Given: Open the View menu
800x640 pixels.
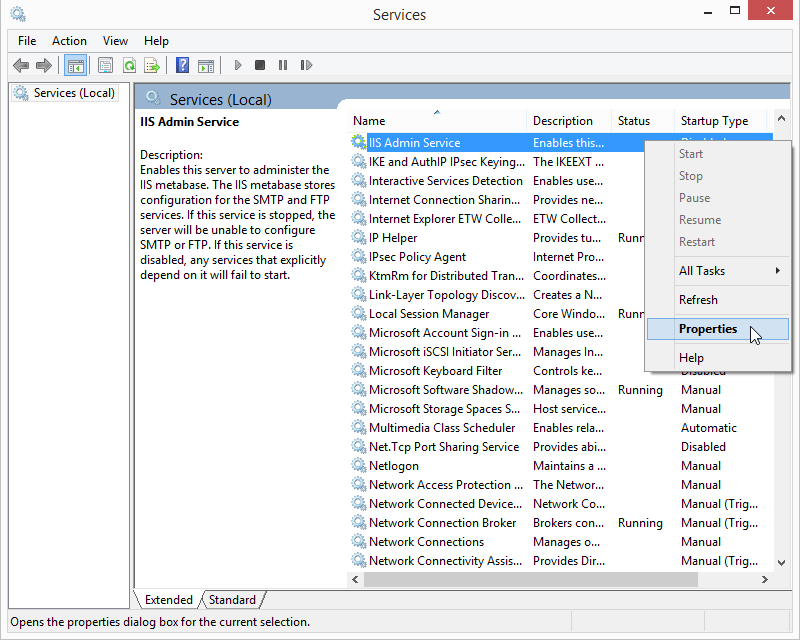Looking at the screenshot, I should click(x=115, y=41).
